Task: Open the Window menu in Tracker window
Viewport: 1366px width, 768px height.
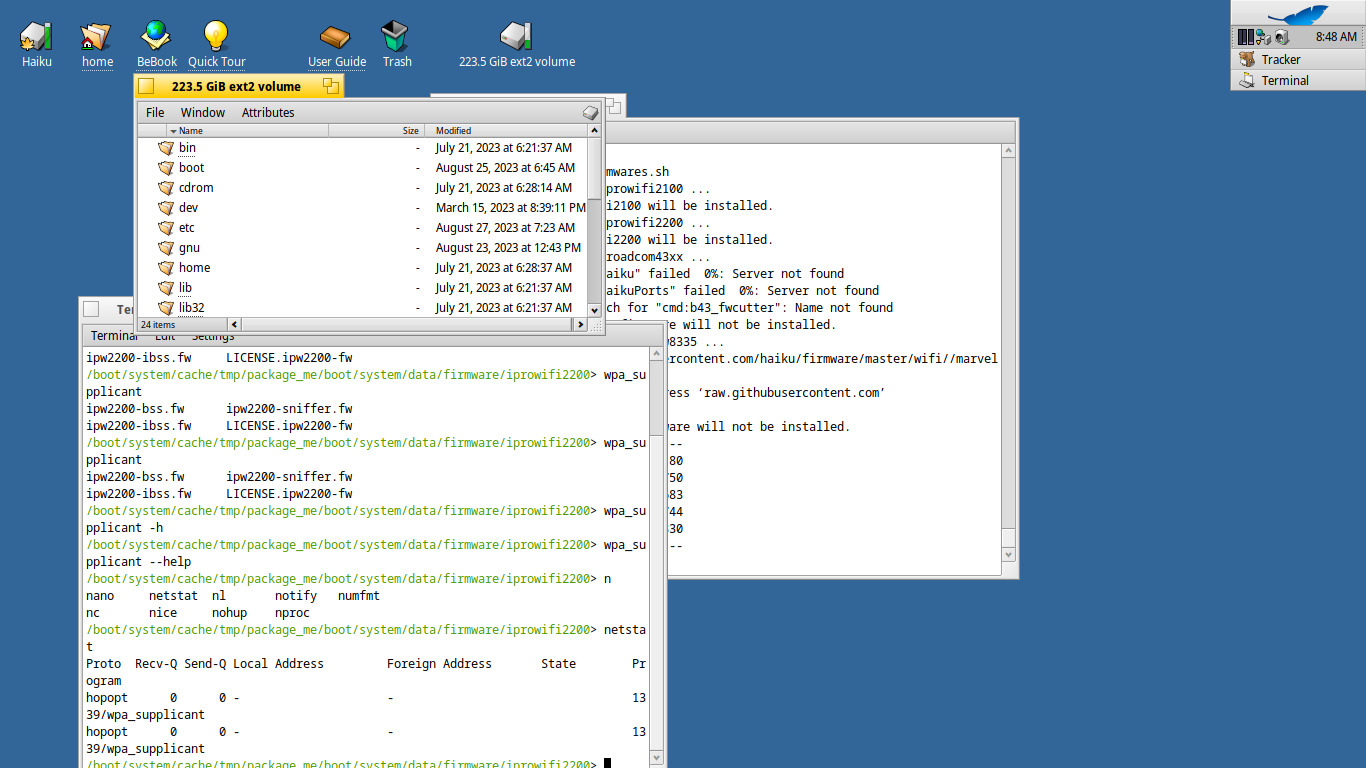Action: [x=203, y=113]
